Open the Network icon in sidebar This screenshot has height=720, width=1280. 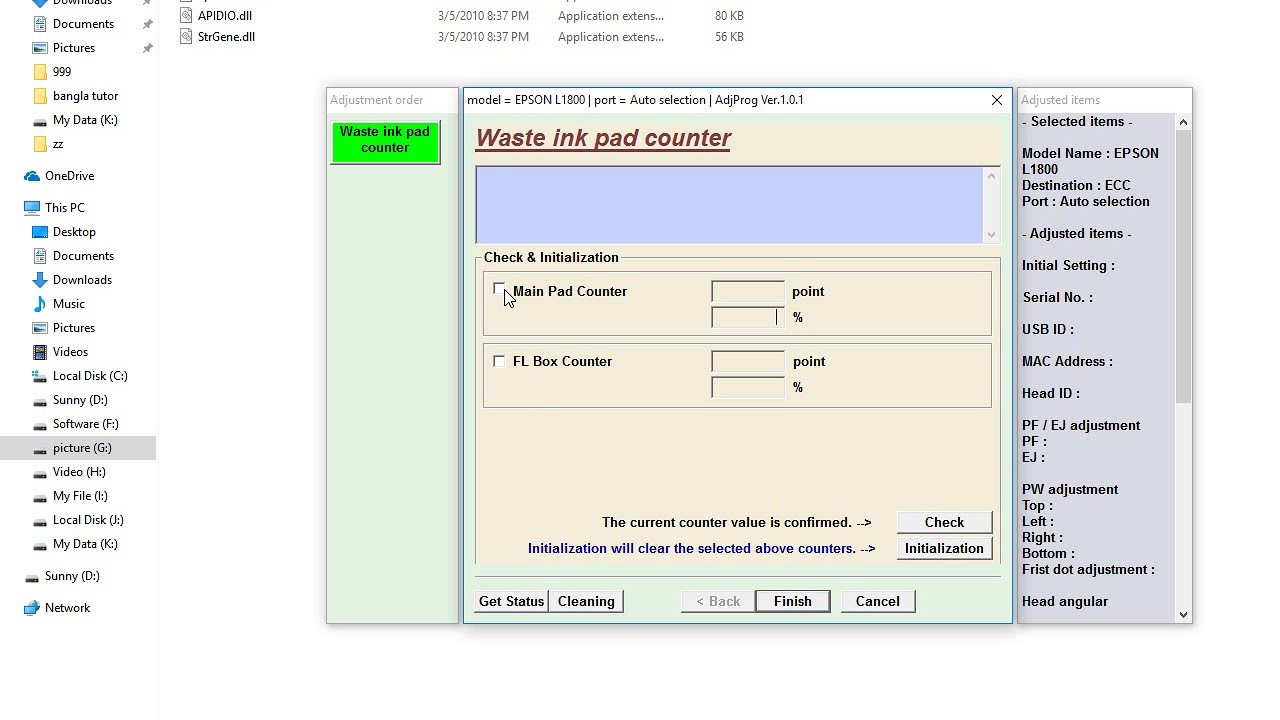[32, 608]
